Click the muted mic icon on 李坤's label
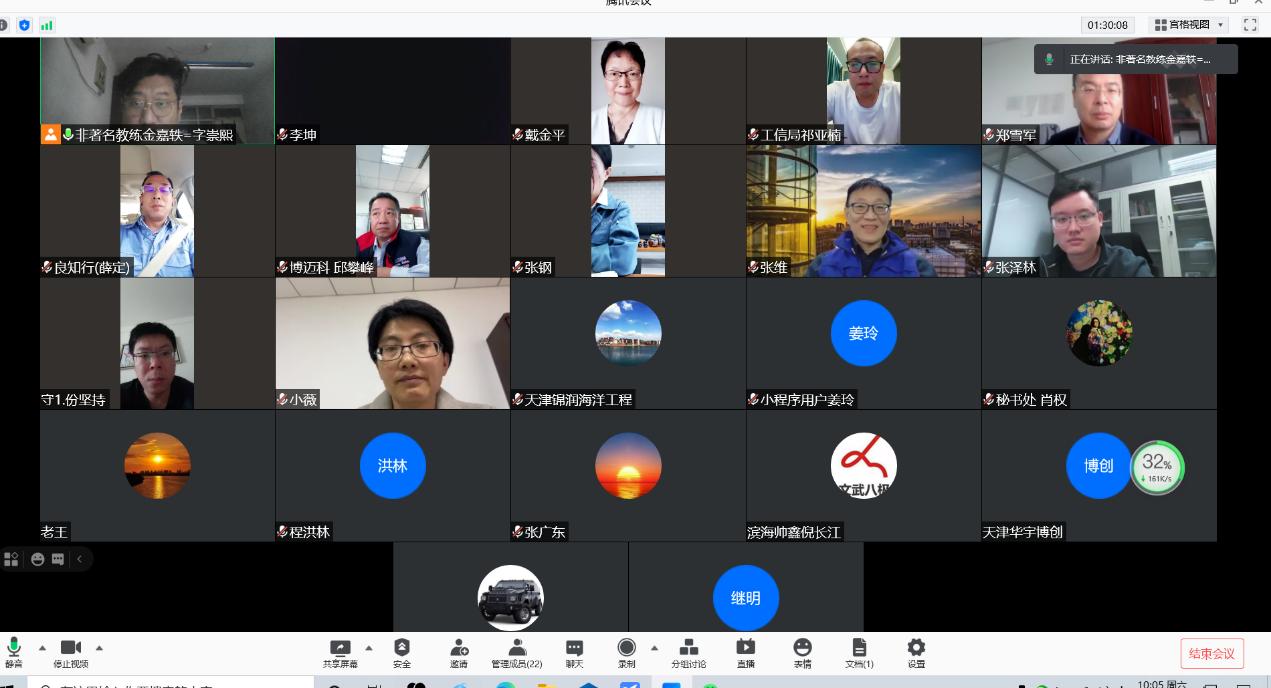 pos(283,135)
